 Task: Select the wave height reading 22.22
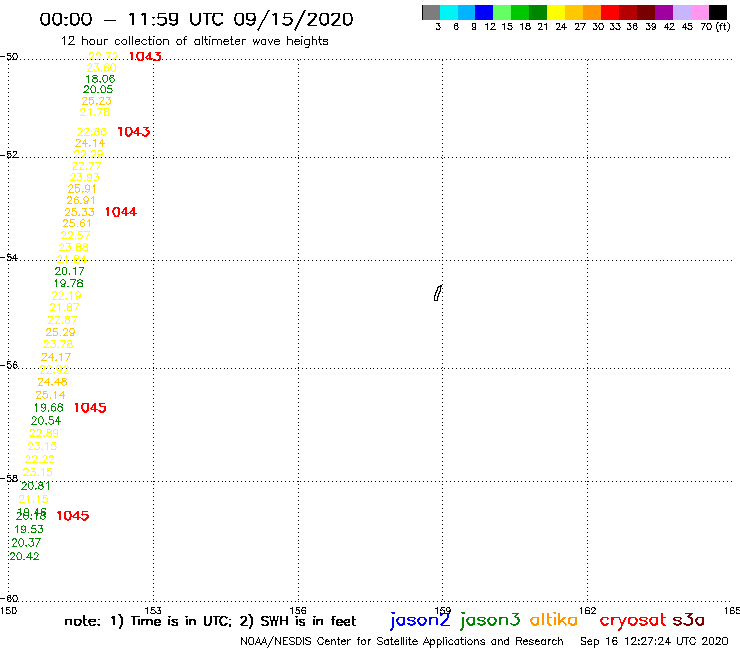40,459
